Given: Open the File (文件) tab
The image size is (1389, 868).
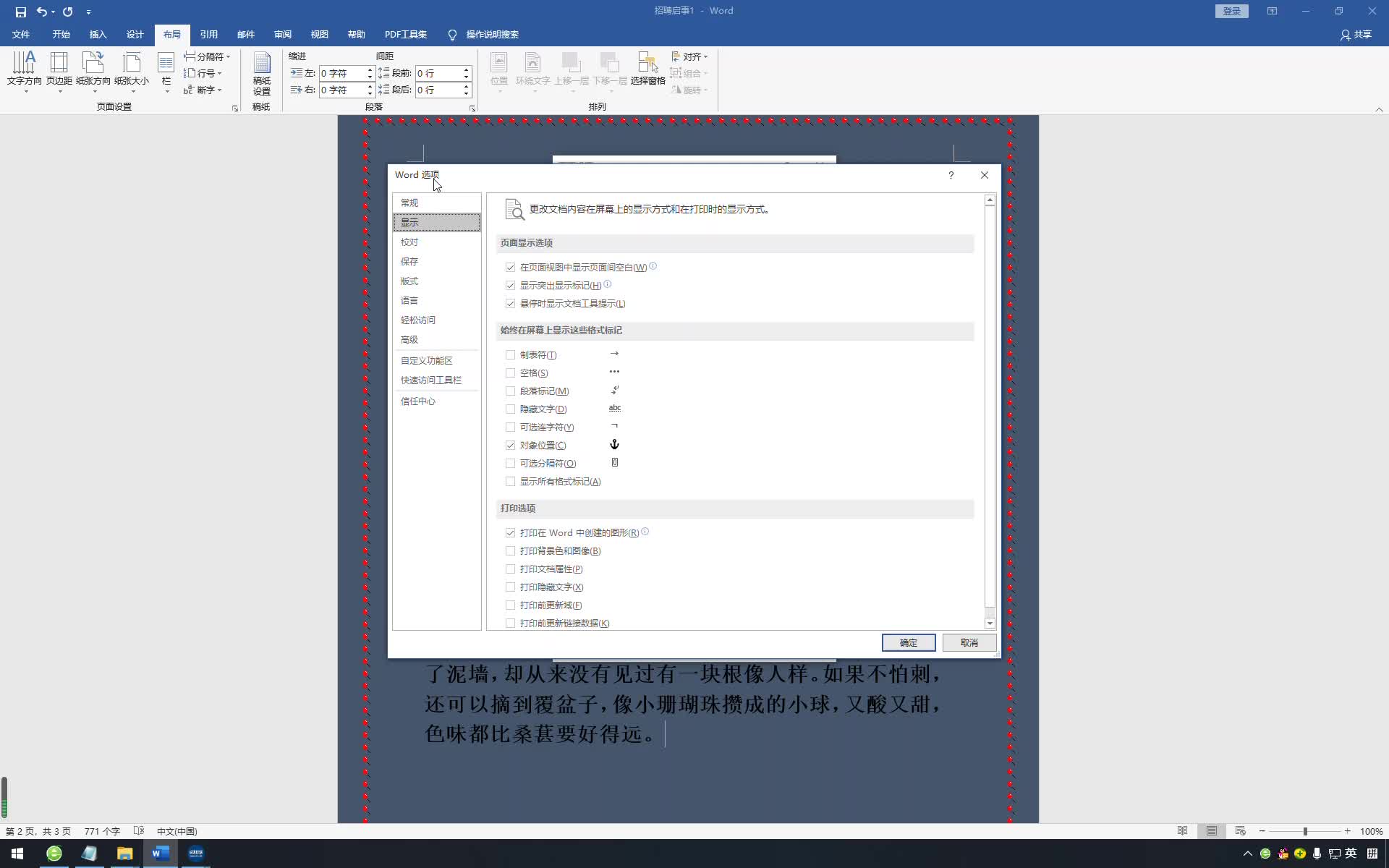Looking at the screenshot, I should [21, 35].
